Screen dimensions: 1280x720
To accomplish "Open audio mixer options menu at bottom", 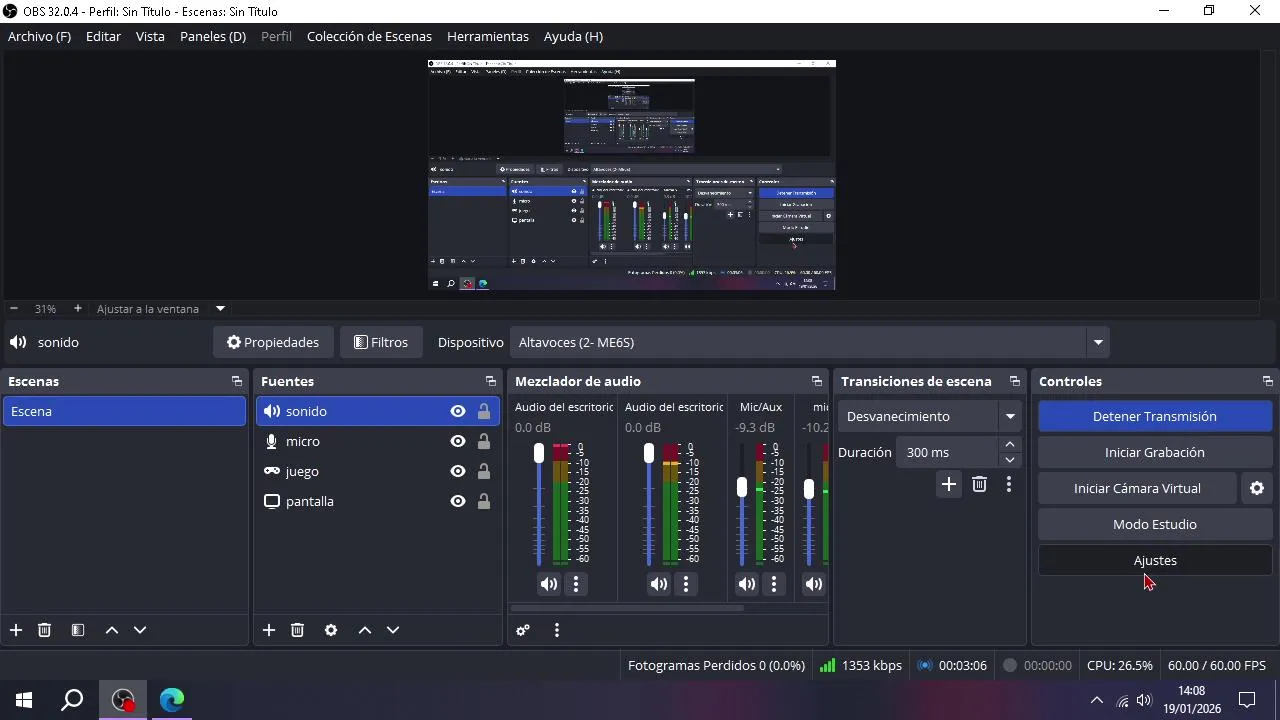I will pos(557,630).
